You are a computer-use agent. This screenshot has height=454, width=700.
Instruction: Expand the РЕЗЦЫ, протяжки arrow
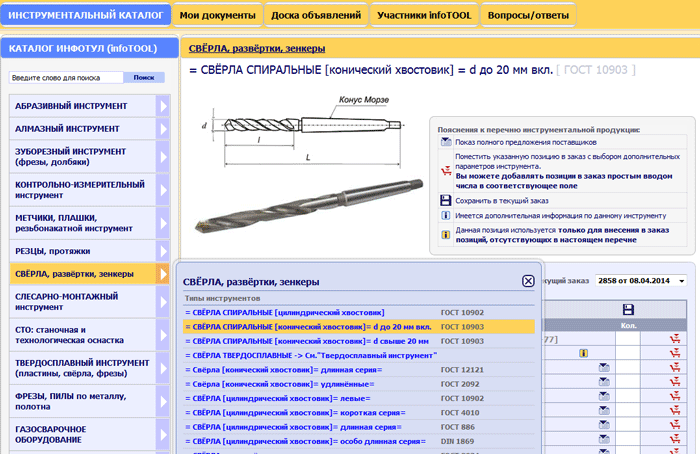tap(164, 250)
